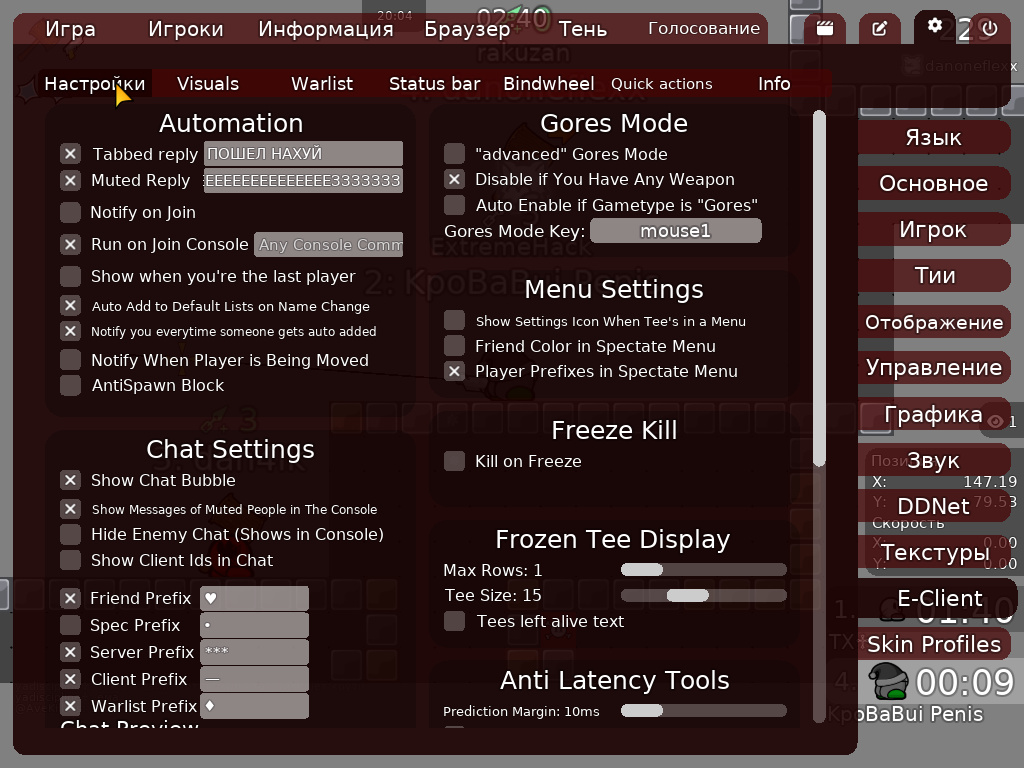Screen dimensions: 1024x768
Task: Enable Kill on Freeze
Action: click(455, 461)
